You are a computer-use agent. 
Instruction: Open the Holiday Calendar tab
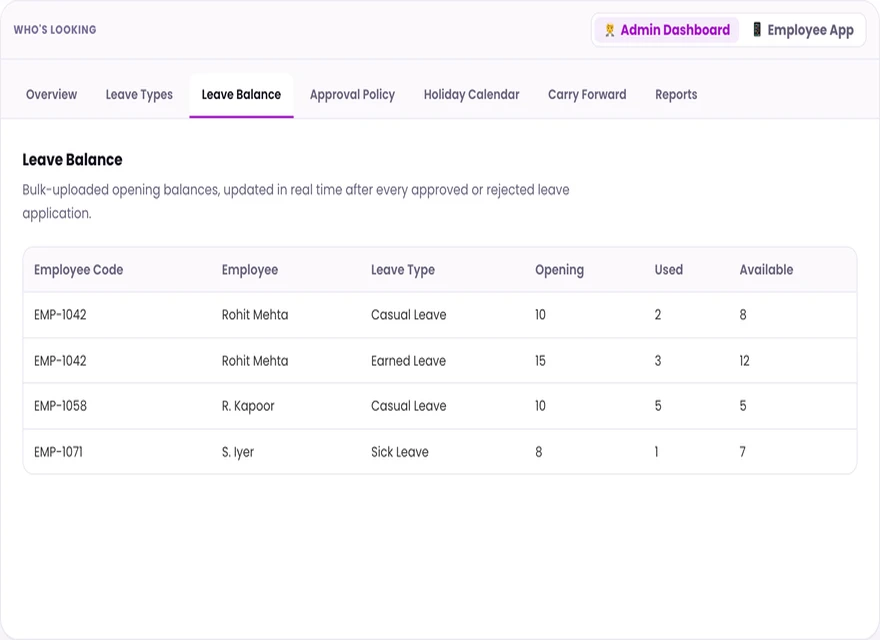tap(471, 94)
